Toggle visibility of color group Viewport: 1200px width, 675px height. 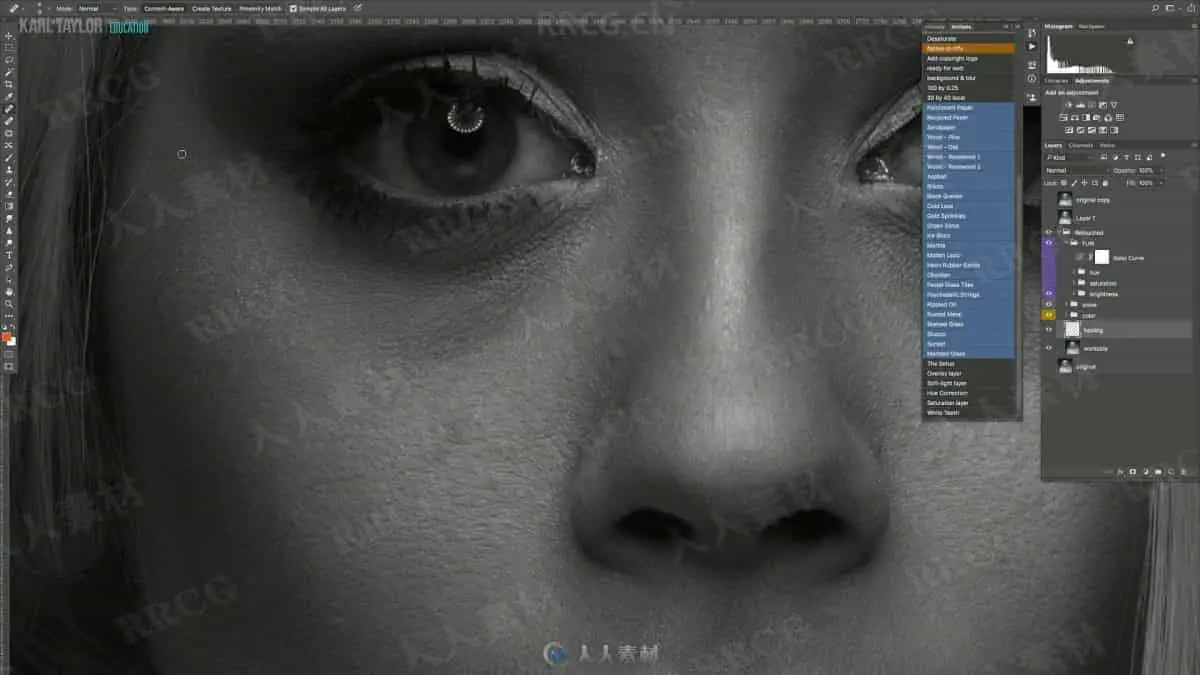[x=1049, y=315]
